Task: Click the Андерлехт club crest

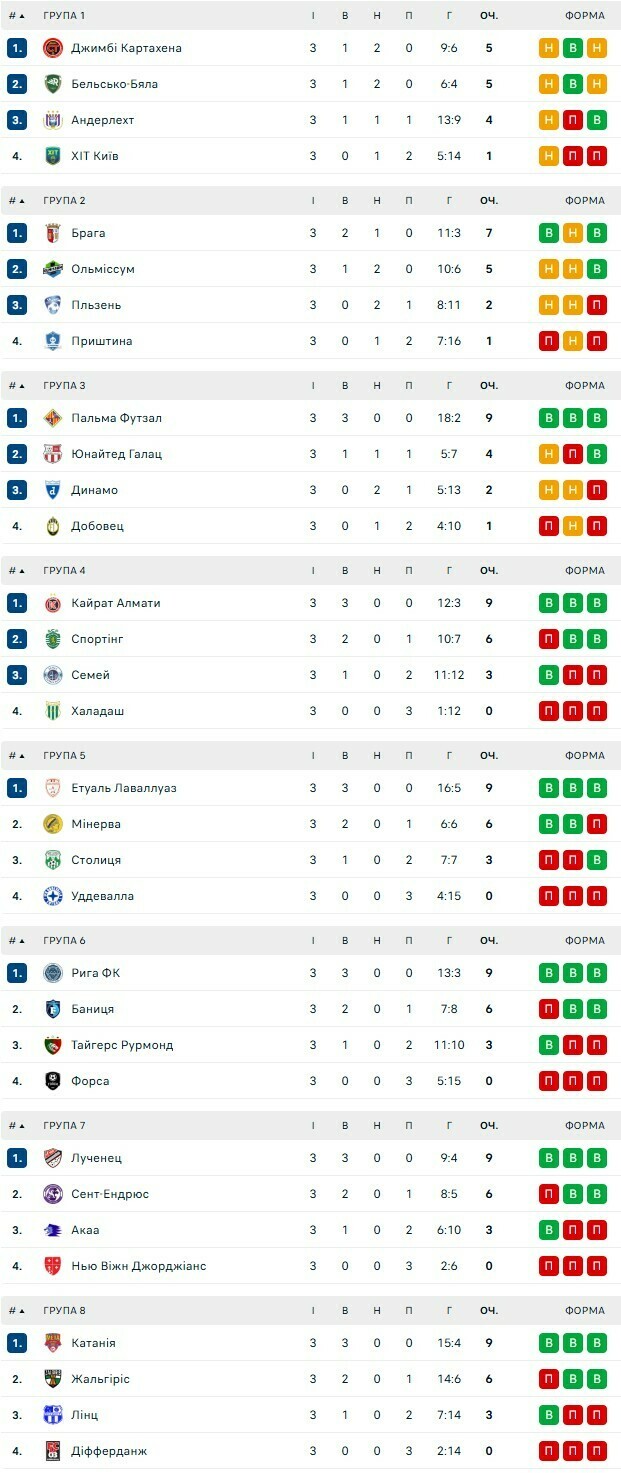Action: 53,120
